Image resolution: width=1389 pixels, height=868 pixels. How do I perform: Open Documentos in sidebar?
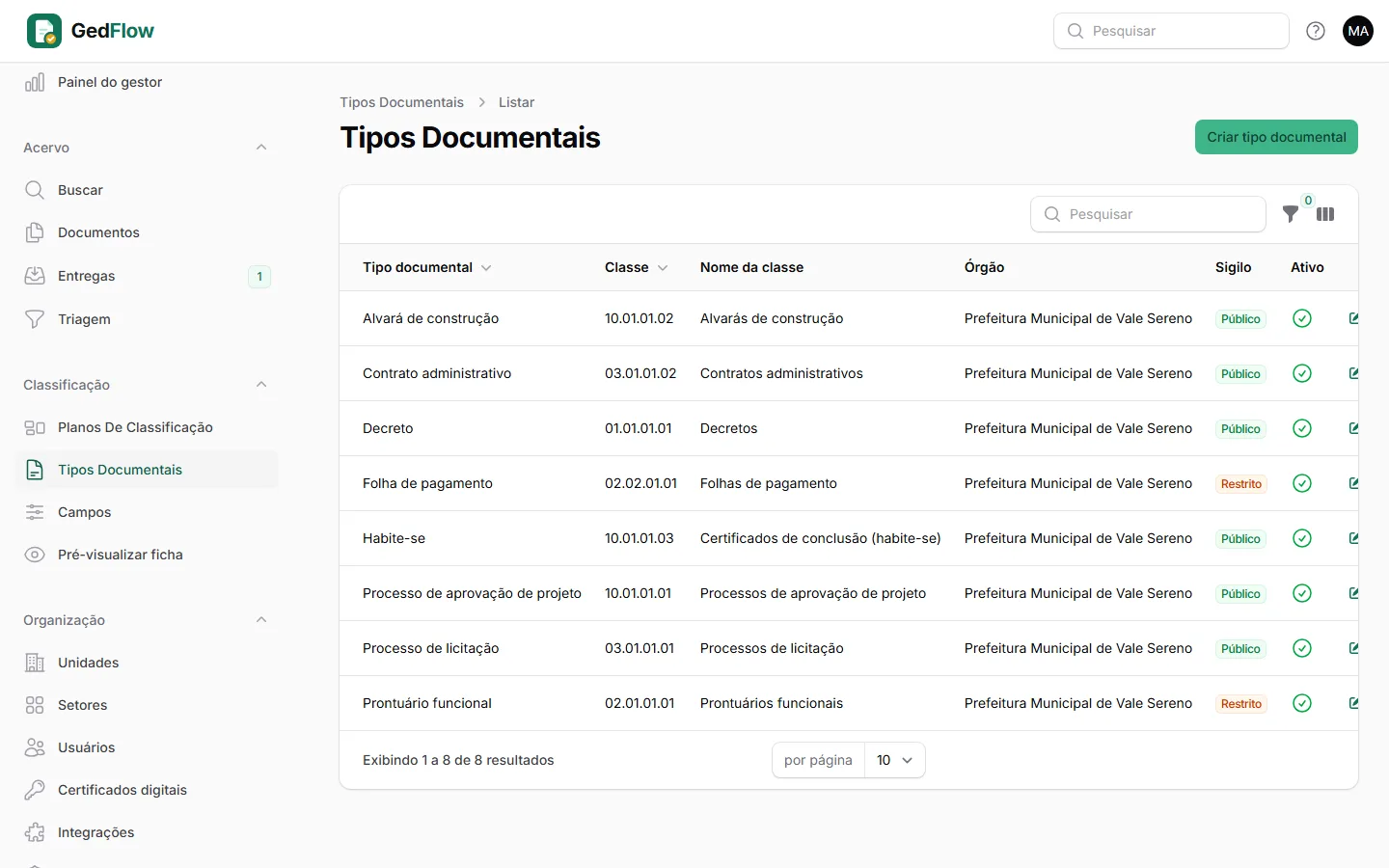[x=147, y=232]
